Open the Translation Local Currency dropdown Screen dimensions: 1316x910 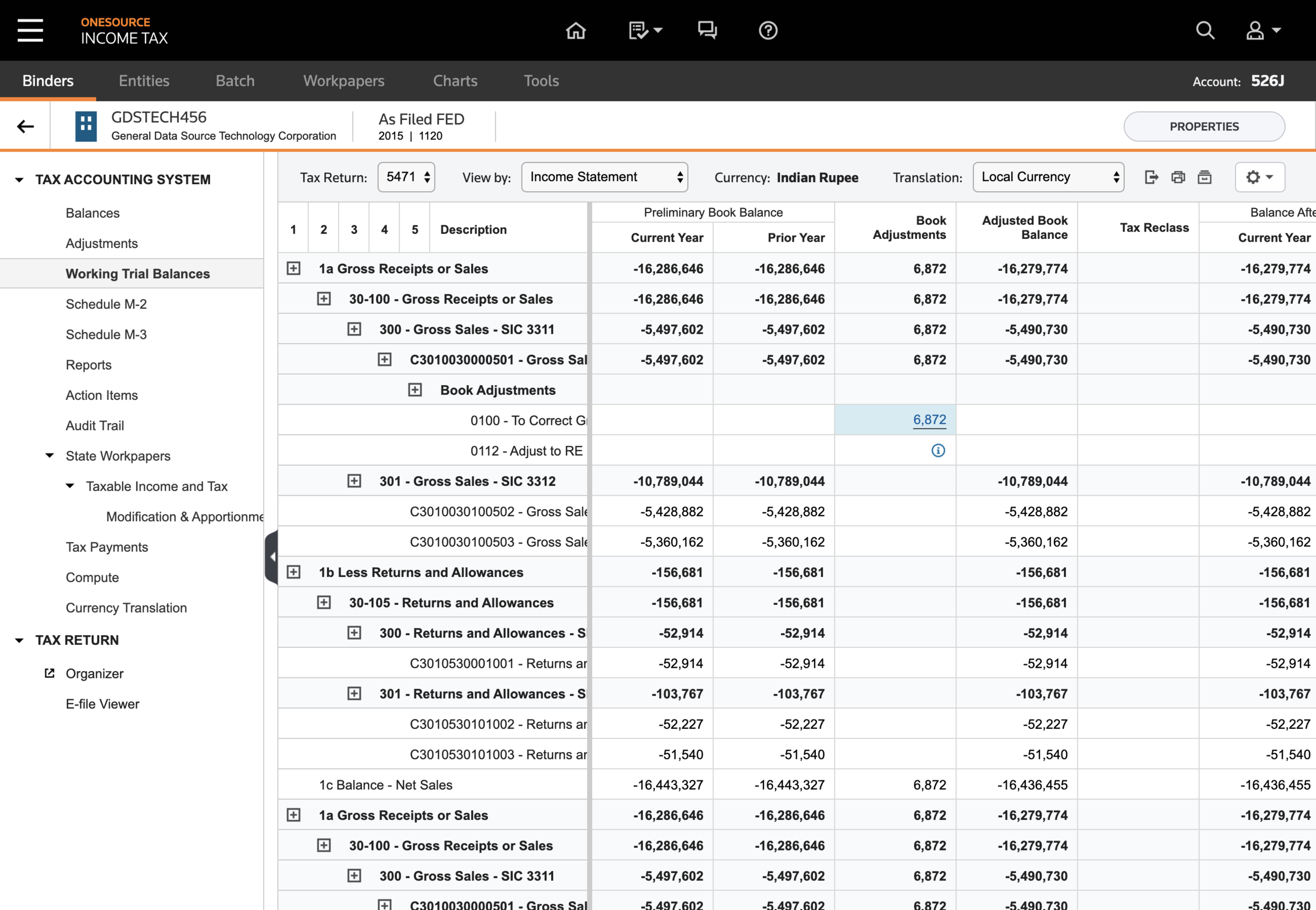1048,177
